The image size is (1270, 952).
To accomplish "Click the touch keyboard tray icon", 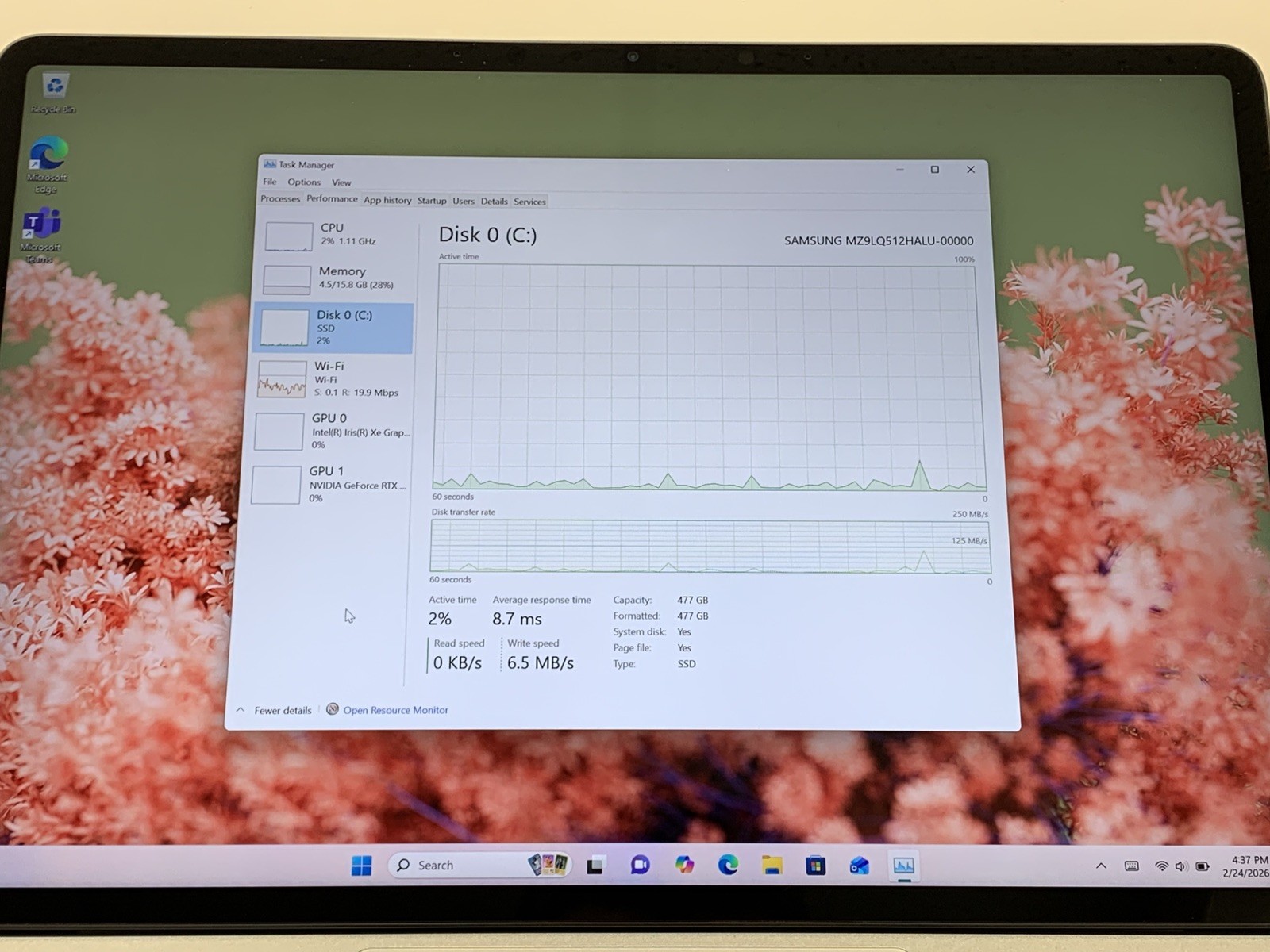I will 1132,866.
